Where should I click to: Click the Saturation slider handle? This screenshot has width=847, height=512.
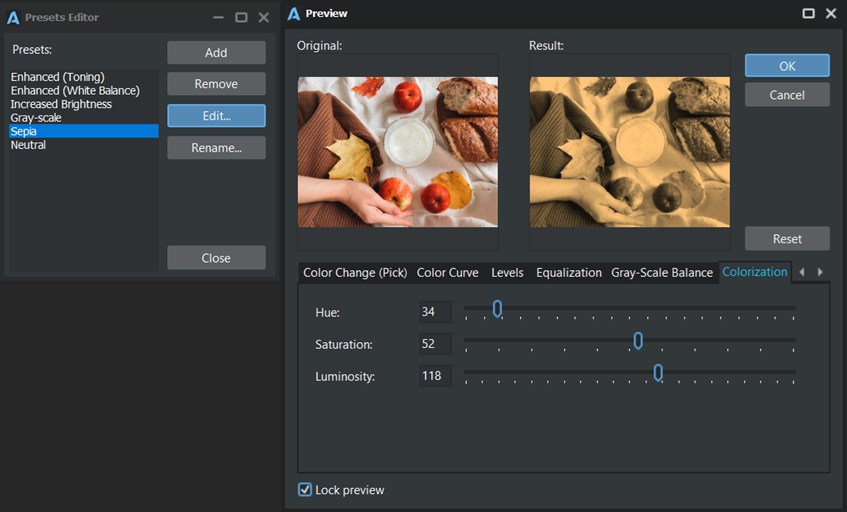tap(638, 341)
